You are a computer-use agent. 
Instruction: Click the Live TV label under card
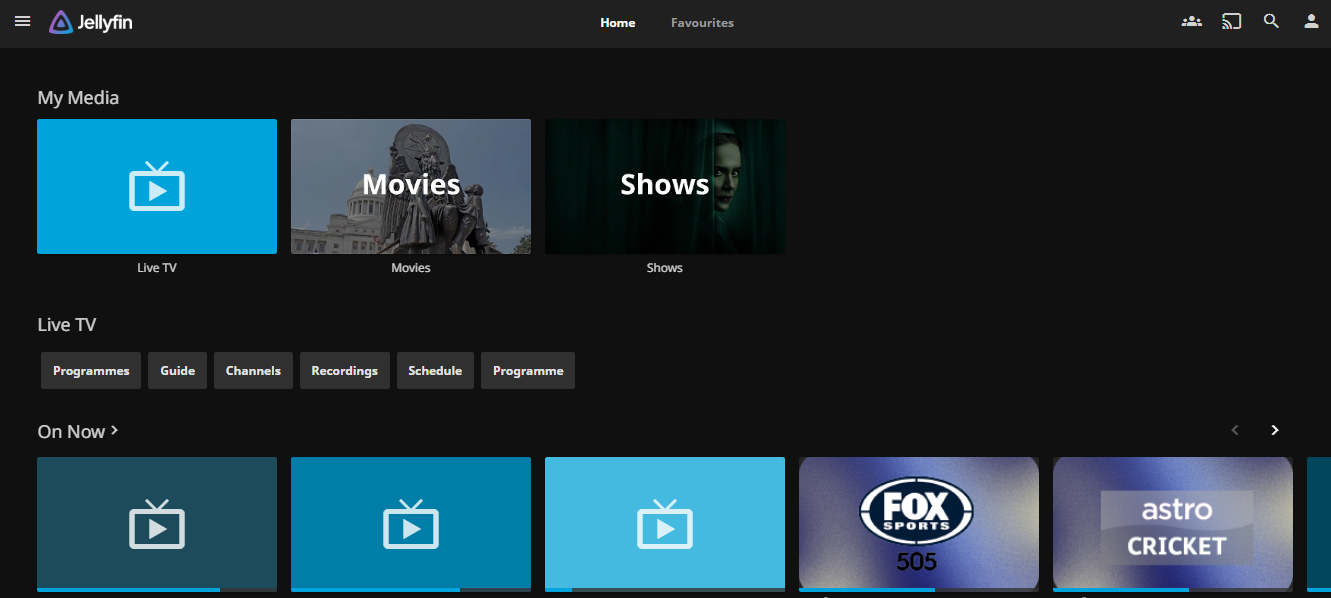coord(157,268)
